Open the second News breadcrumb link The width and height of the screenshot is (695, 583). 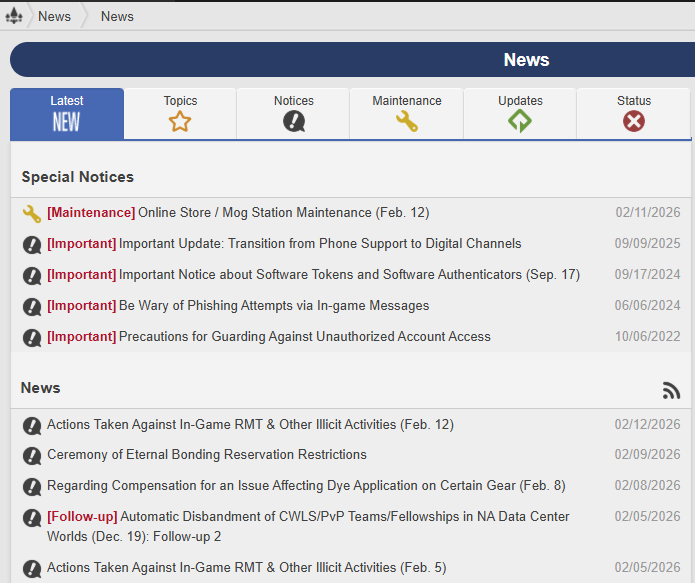(x=117, y=16)
